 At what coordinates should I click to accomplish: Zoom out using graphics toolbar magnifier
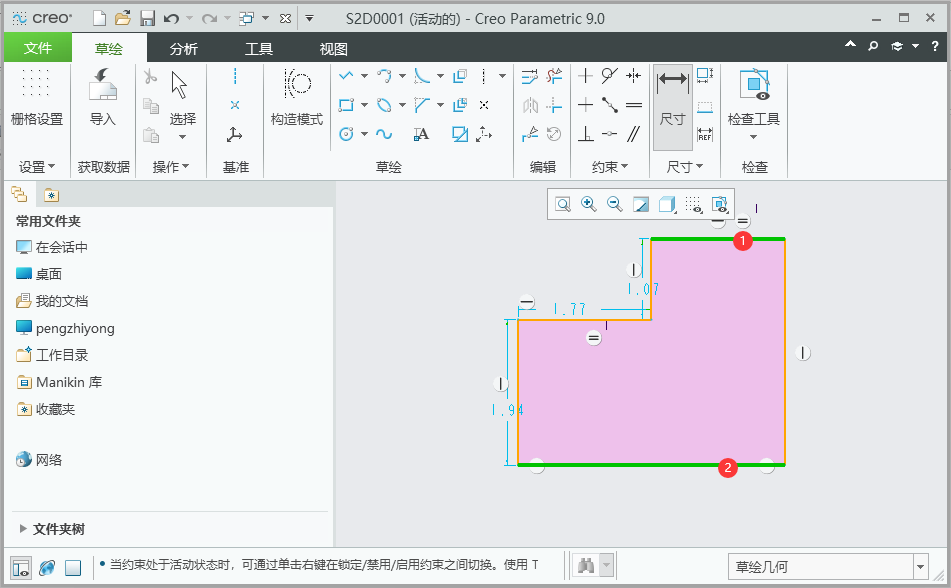coord(615,204)
